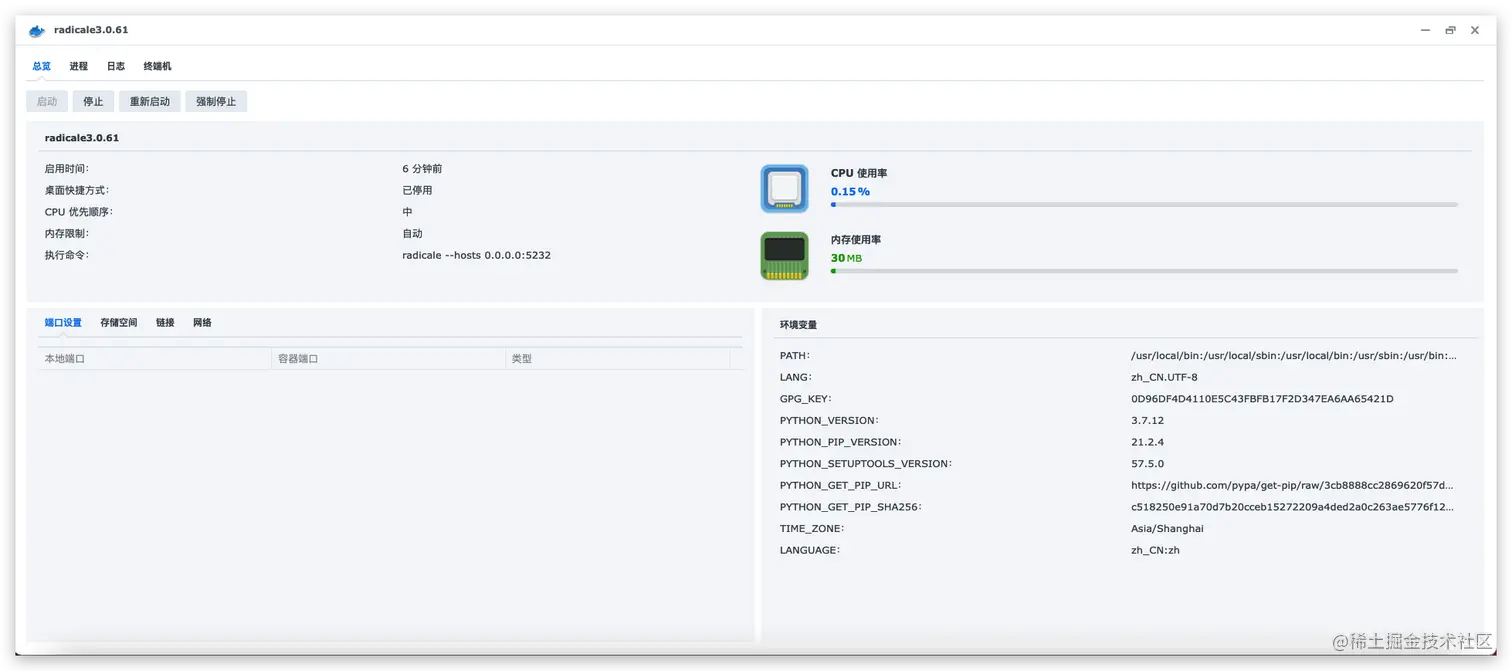Click the CPU chip icon
The width and height of the screenshot is (1512, 671).
click(784, 188)
